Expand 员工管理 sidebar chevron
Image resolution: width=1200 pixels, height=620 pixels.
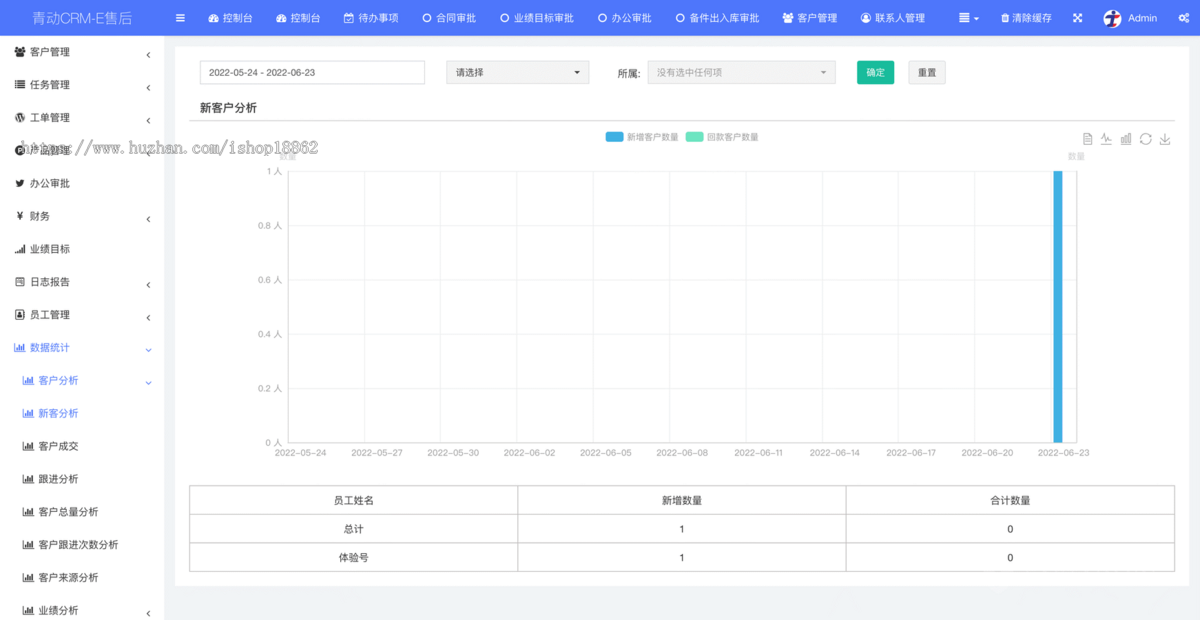tap(148, 318)
